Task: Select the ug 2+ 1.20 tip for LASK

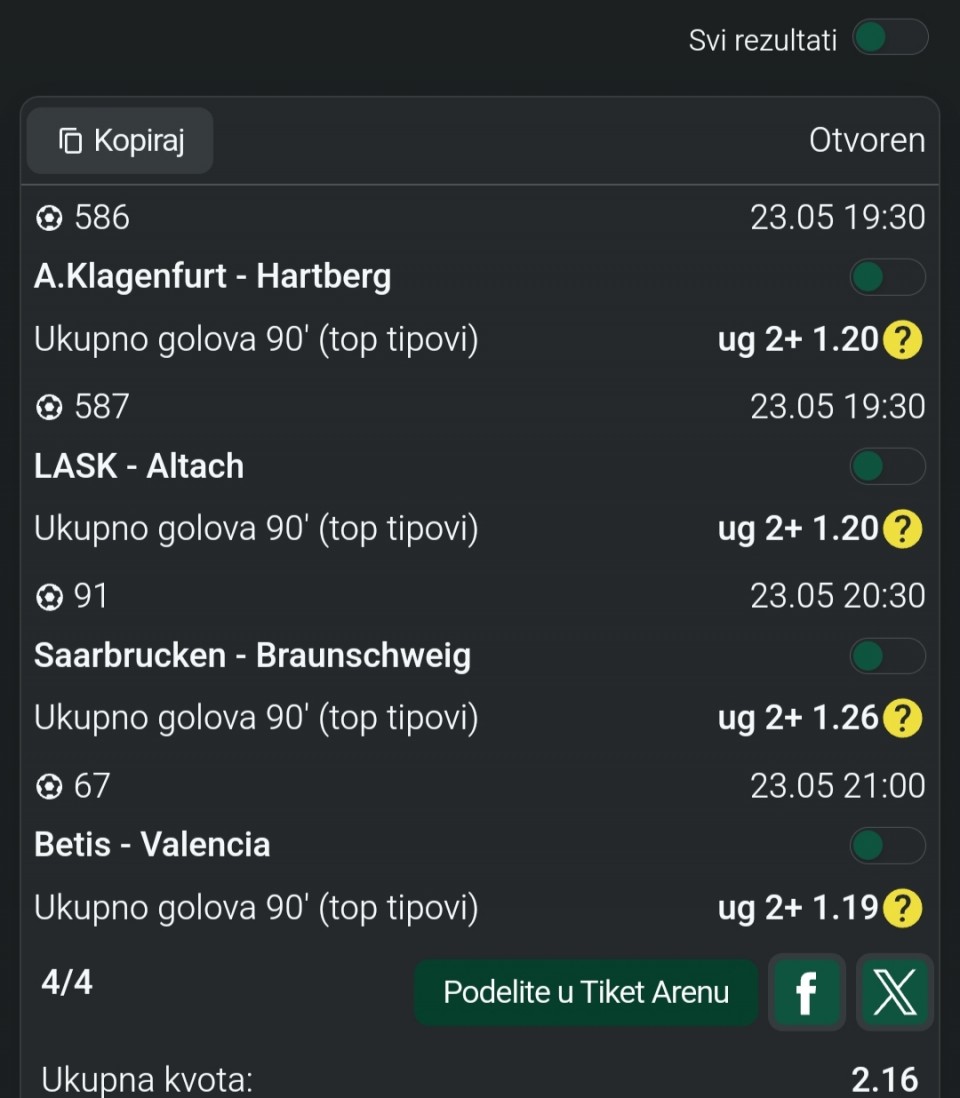Action: pyautogui.click(x=798, y=529)
